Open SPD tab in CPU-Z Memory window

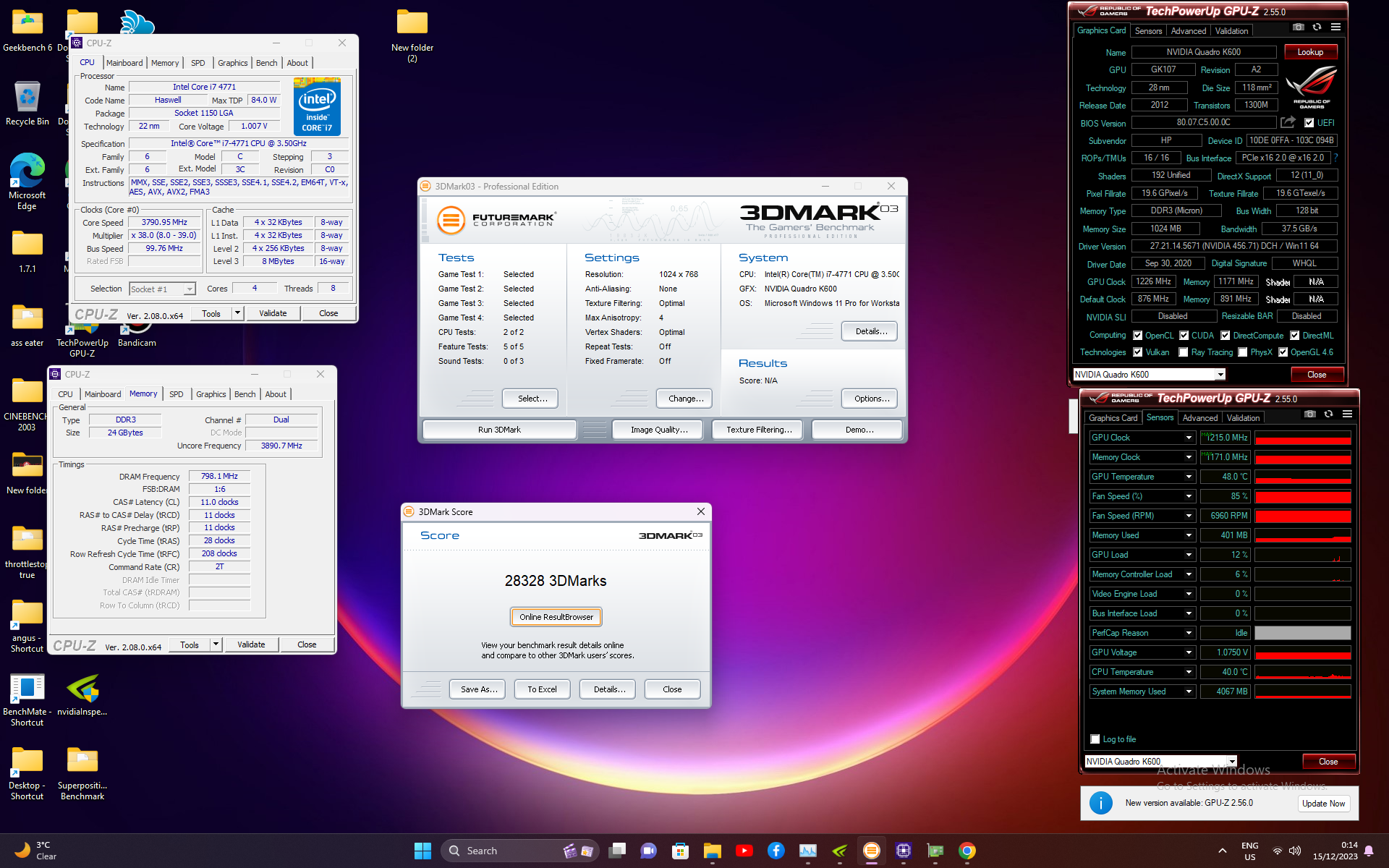click(x=177, y=394)
